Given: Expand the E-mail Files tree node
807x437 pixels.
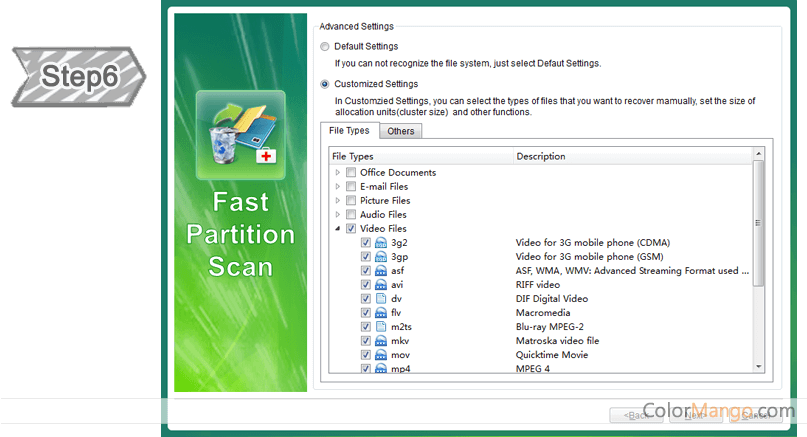Looking at the screenshot, I should 338,187.
